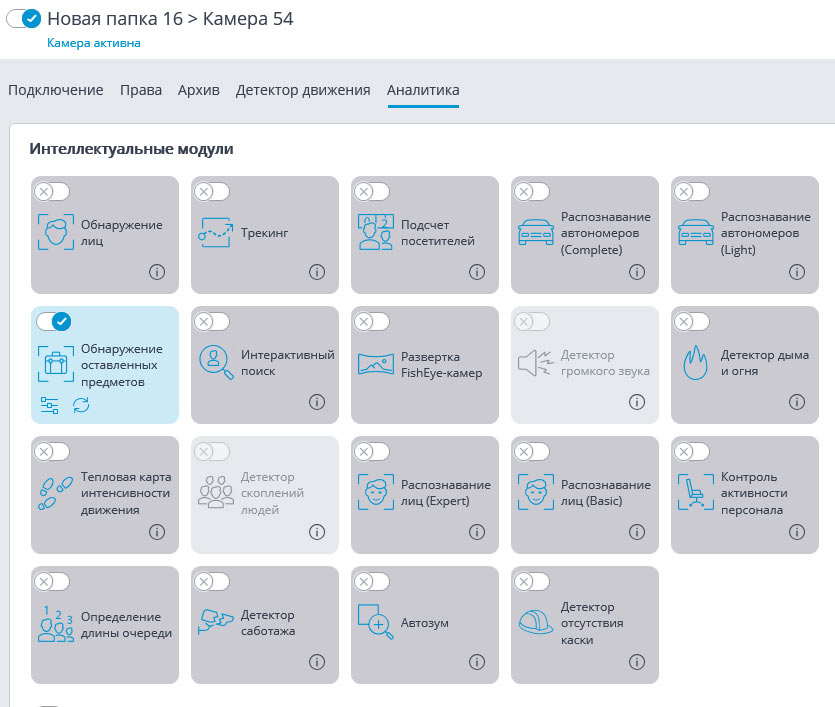Screen dimensions: 835x707
Task: Turn off Обнаружение оставленных предметов toggle
Action: (53, 321)
